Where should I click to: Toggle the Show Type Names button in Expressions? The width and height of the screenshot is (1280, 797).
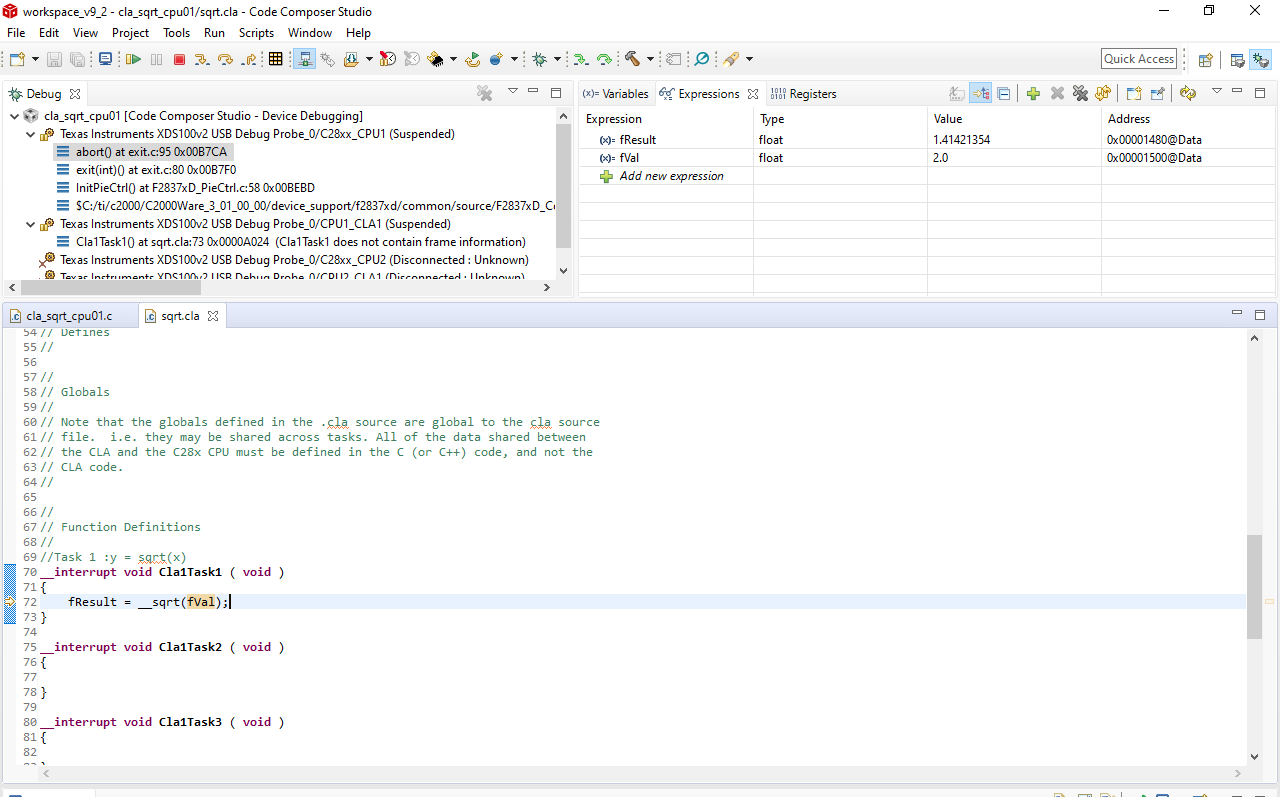[957, 94]
